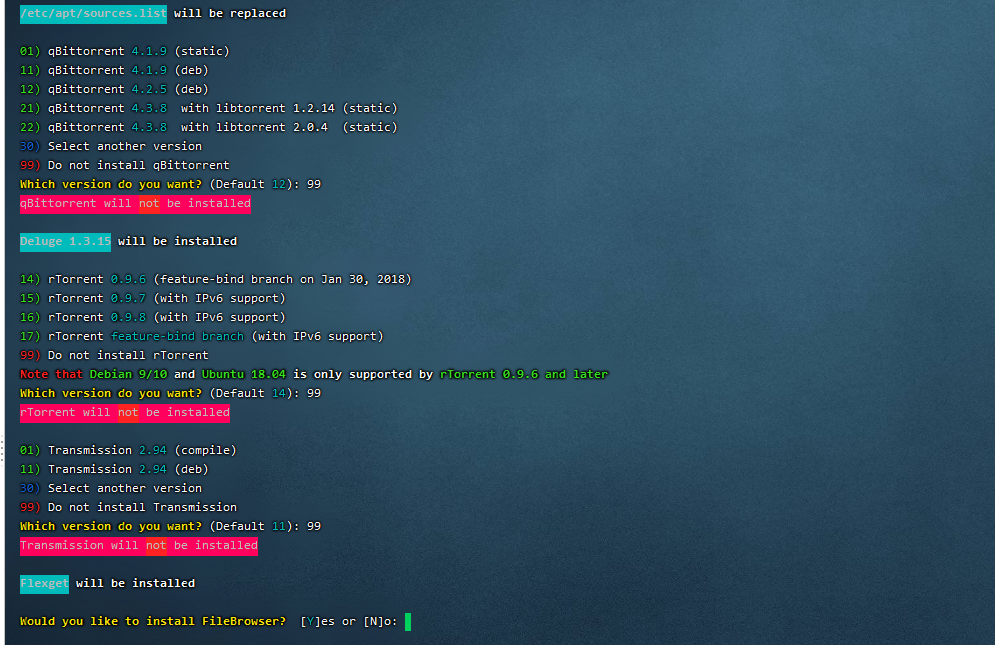This screenshot has height=645, width=995.
Task: Click the 'Note that Debian 9/10' warning line
Action: pos(314,375)
